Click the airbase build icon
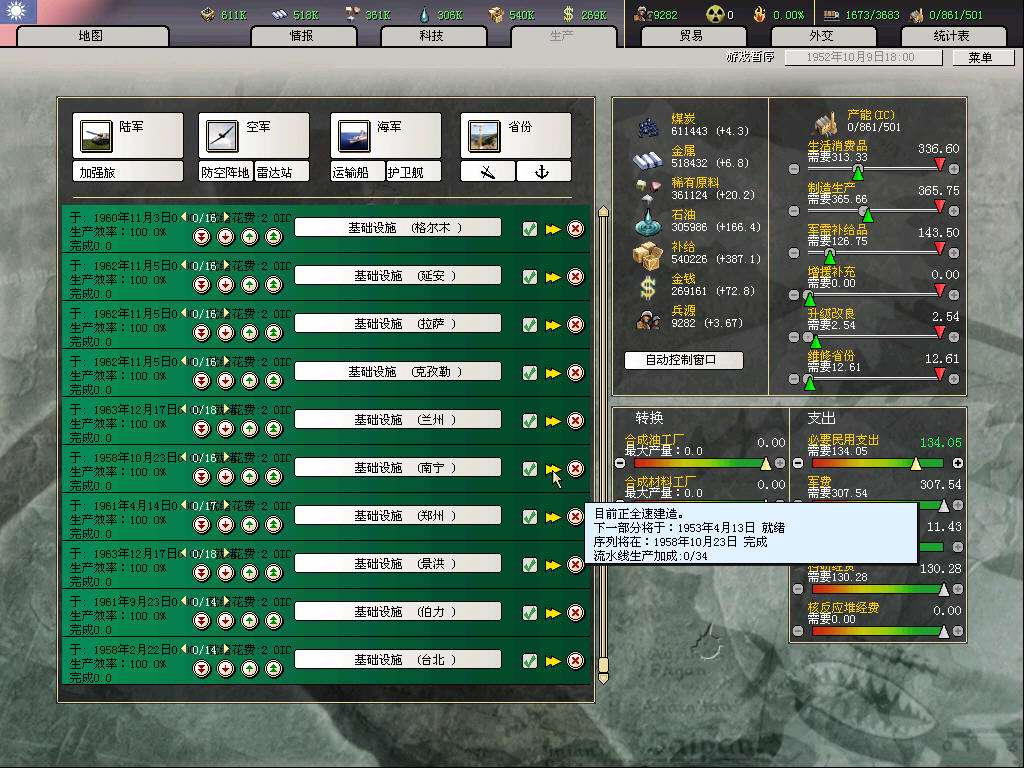 point(488,172)
